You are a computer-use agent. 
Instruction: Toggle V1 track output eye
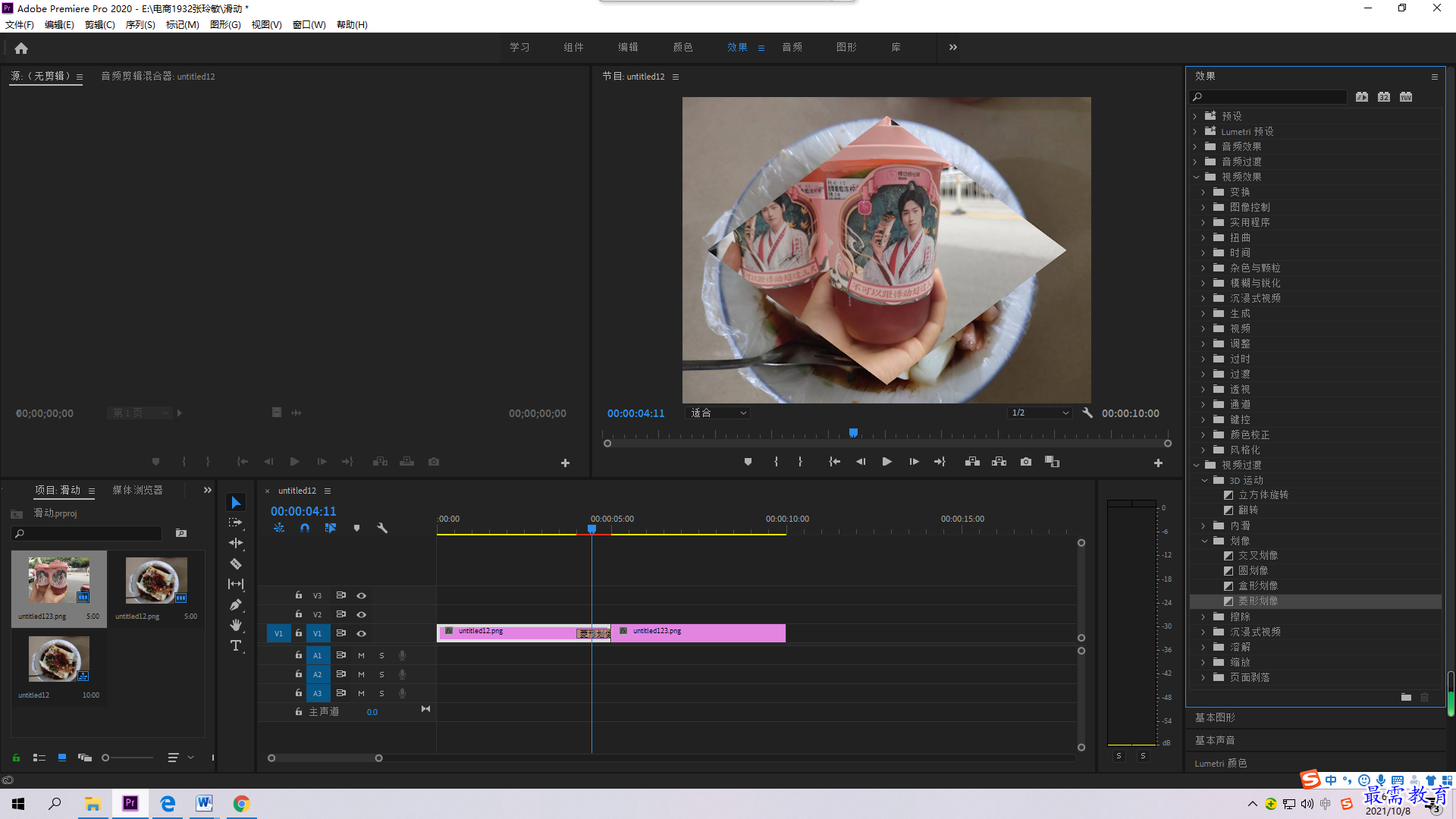click(362, 633)
